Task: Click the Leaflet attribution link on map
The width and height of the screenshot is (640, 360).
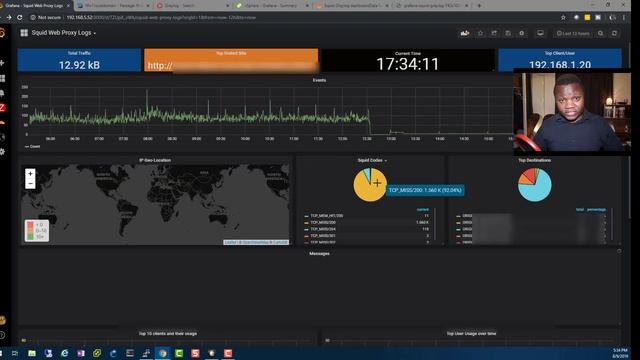Action: [230, 242]
